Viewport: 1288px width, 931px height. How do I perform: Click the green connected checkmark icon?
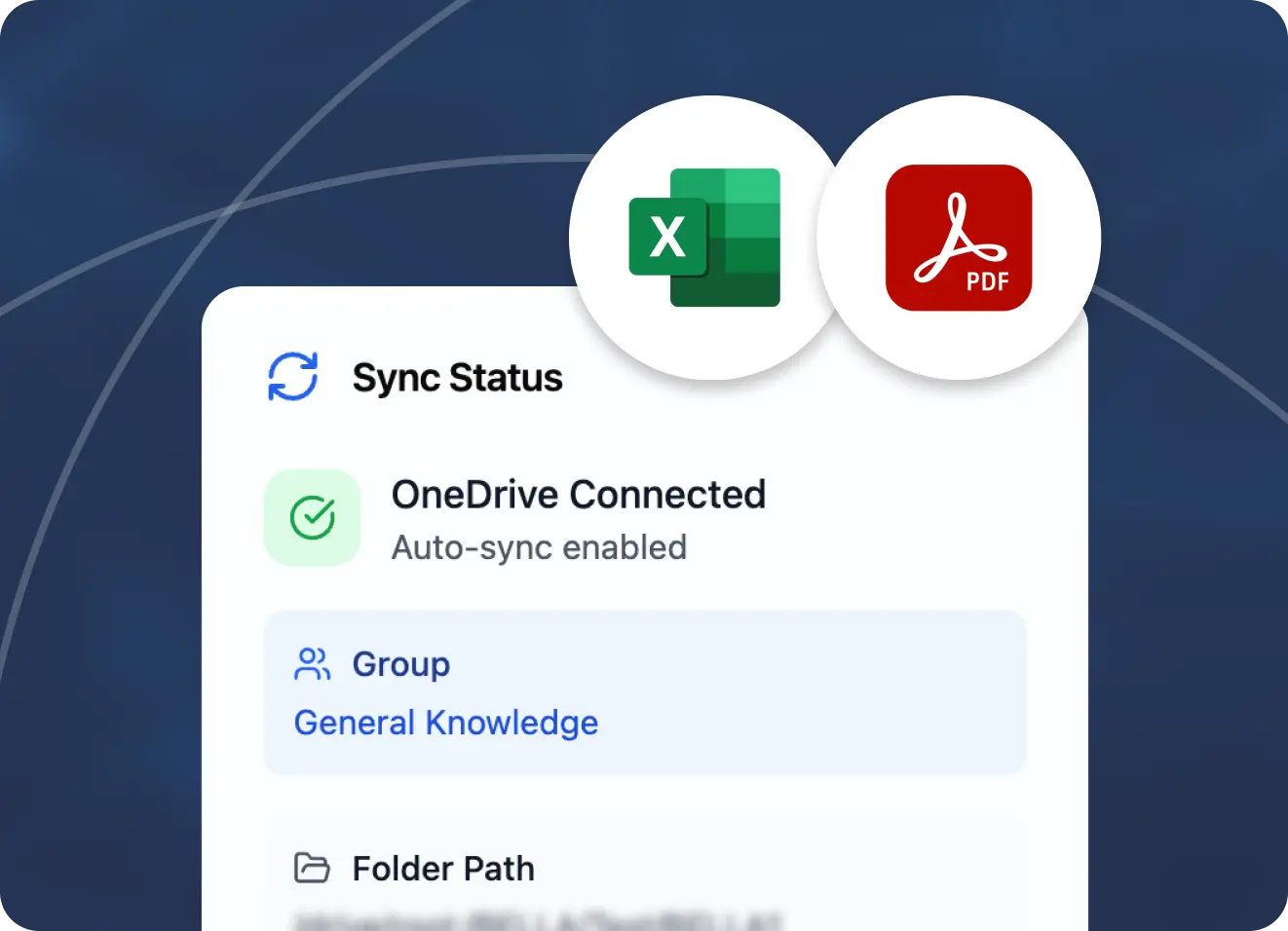pos(313,517)
